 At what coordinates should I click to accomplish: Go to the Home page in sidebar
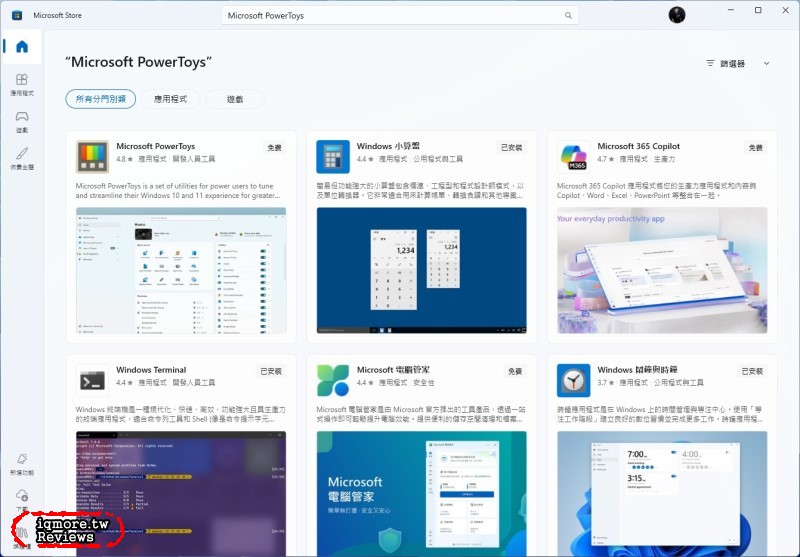22,47
